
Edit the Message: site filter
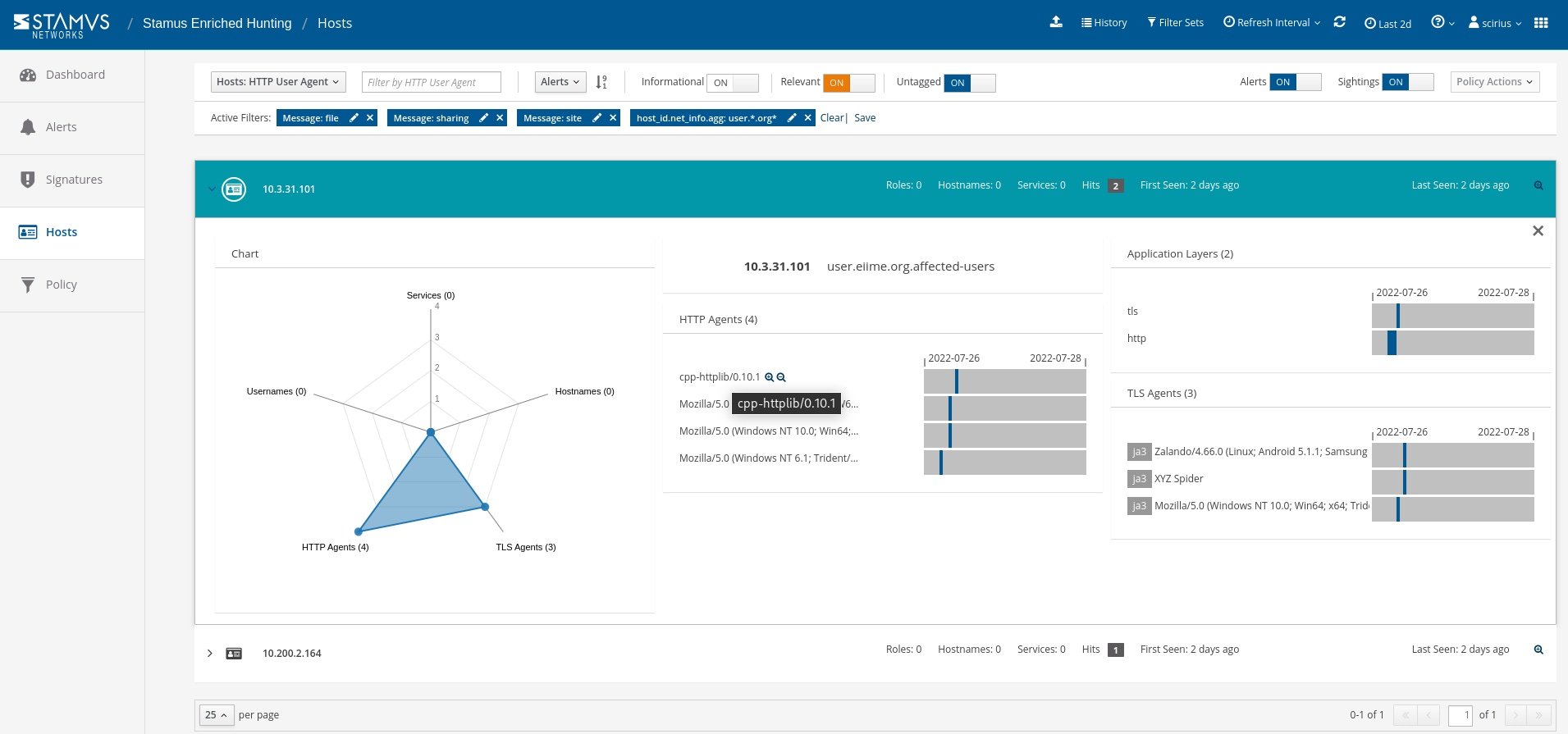pos(597,118)
